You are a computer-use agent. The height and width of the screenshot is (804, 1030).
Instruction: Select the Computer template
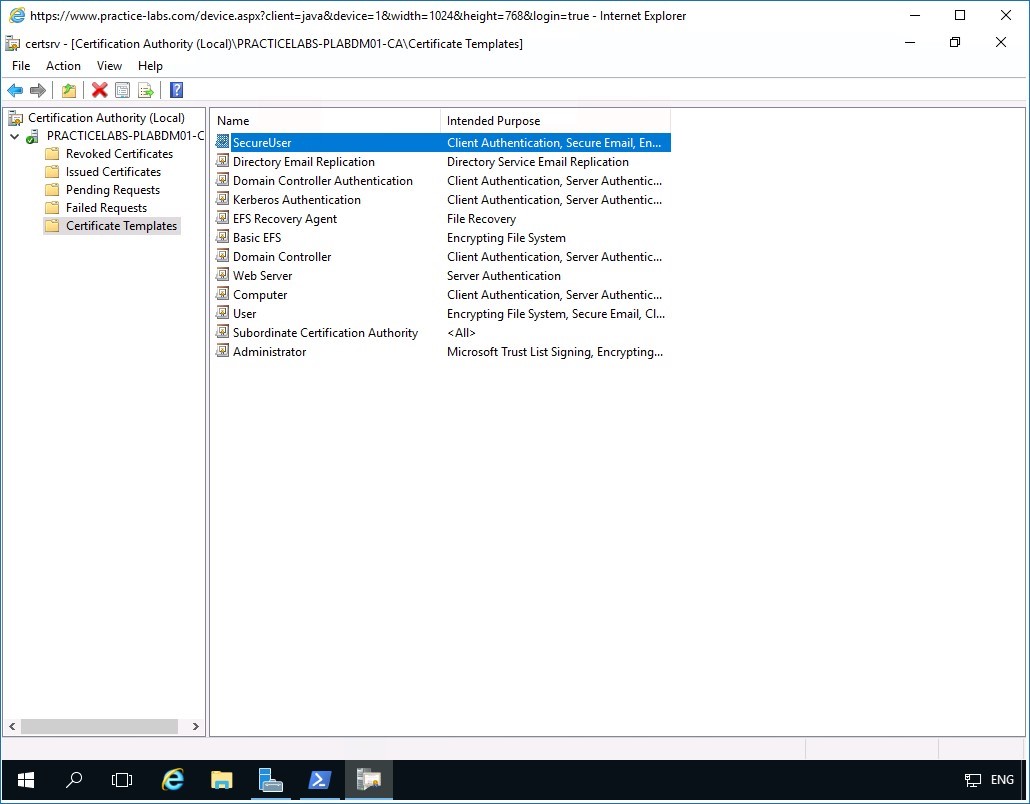point(259,295)
